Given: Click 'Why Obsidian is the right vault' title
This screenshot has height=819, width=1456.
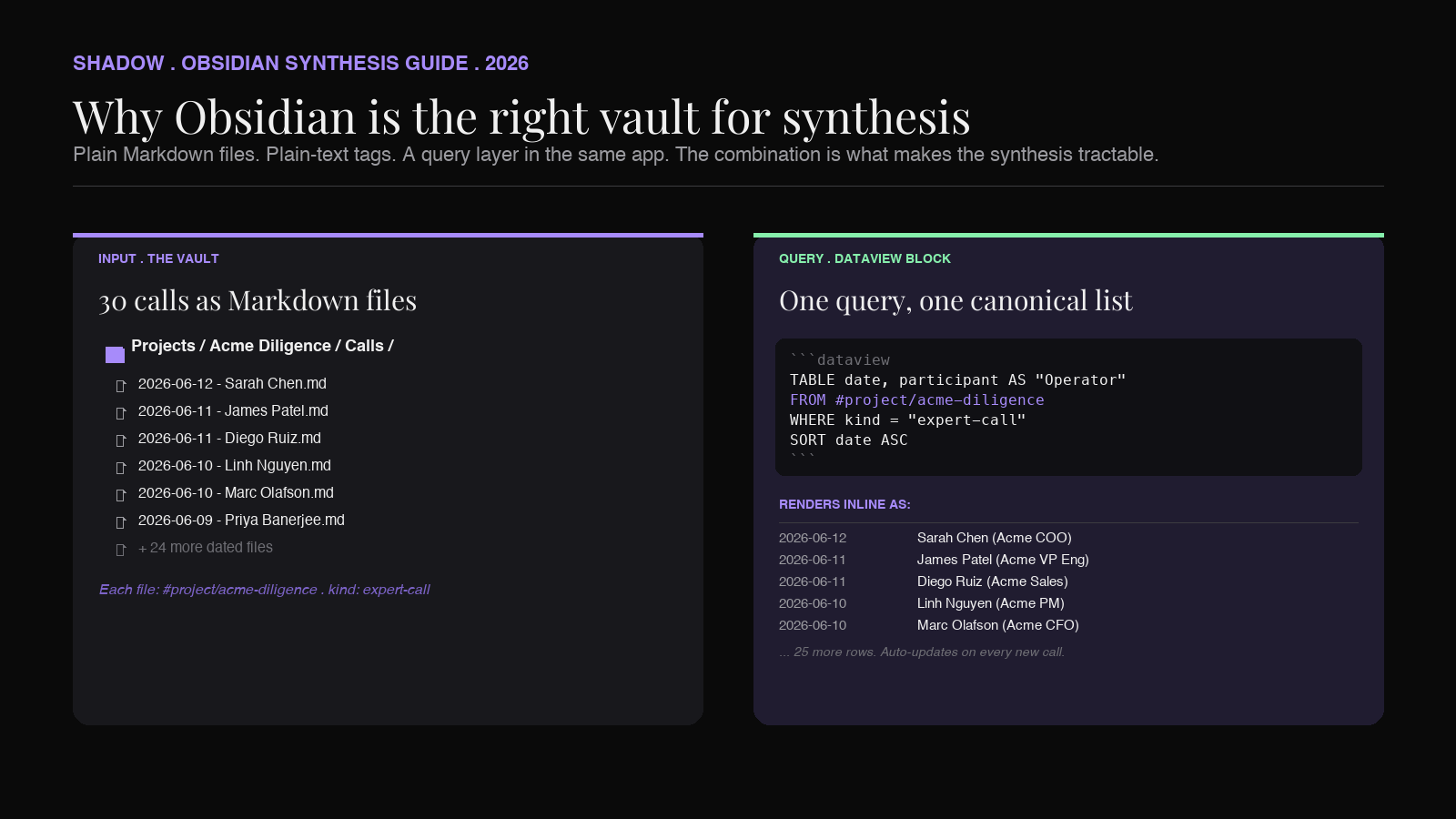Looking at the screenshot, I should (x=521, y=117).
